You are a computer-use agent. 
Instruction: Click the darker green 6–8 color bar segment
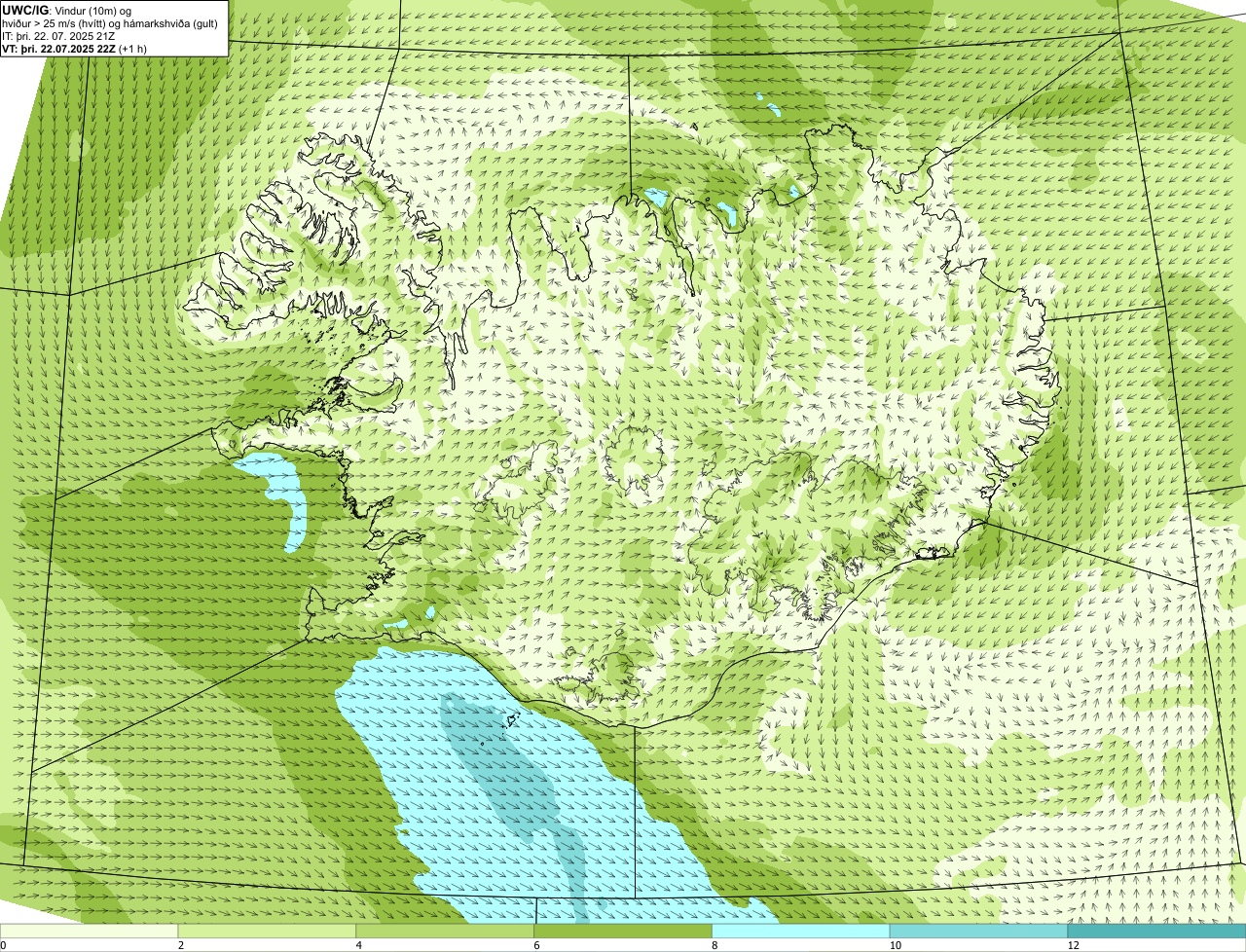click(x=624, y=932)
